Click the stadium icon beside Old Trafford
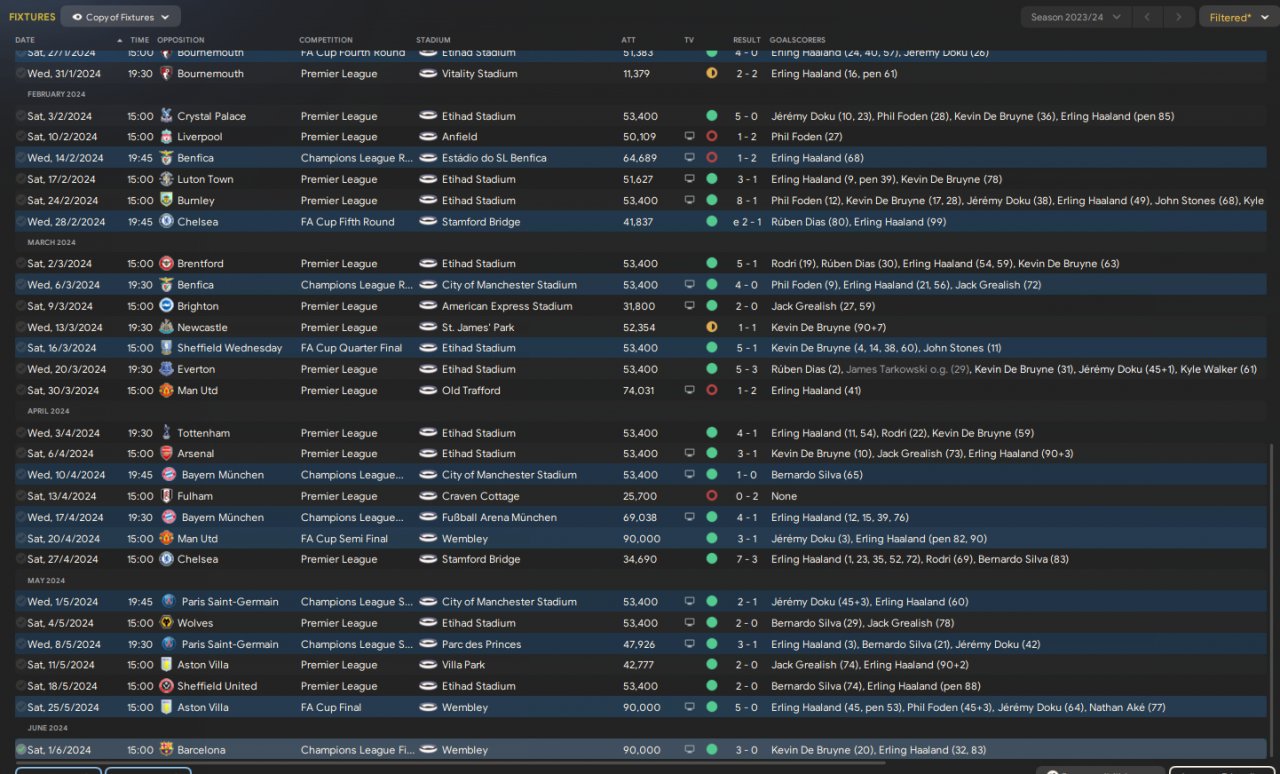This screenshot has height=774, width=1280. [428, 391]
